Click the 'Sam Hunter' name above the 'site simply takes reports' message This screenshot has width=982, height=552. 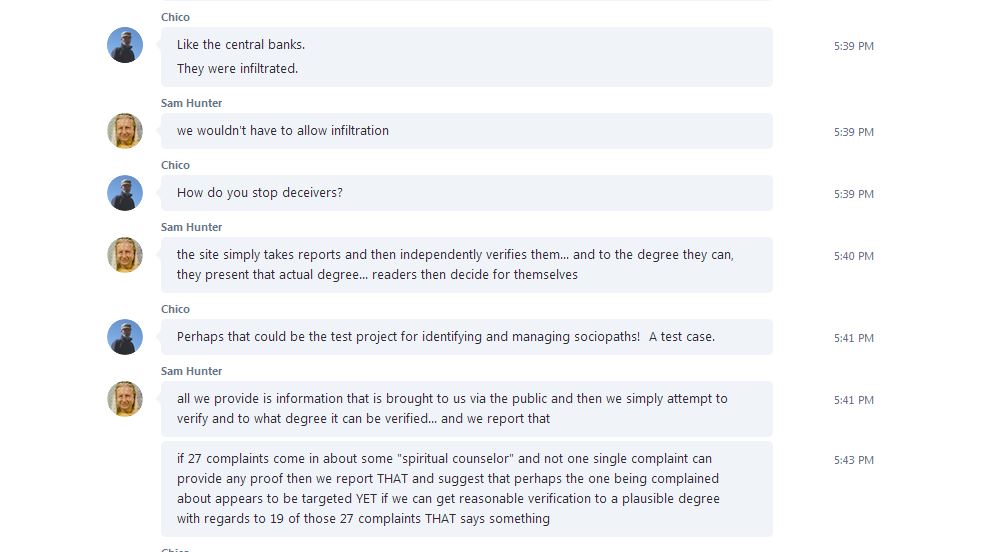click(191, 227)
